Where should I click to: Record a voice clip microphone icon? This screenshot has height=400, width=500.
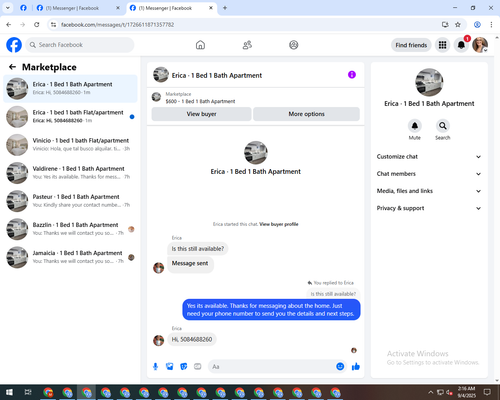pyautogui.click(x=155, y=367)
